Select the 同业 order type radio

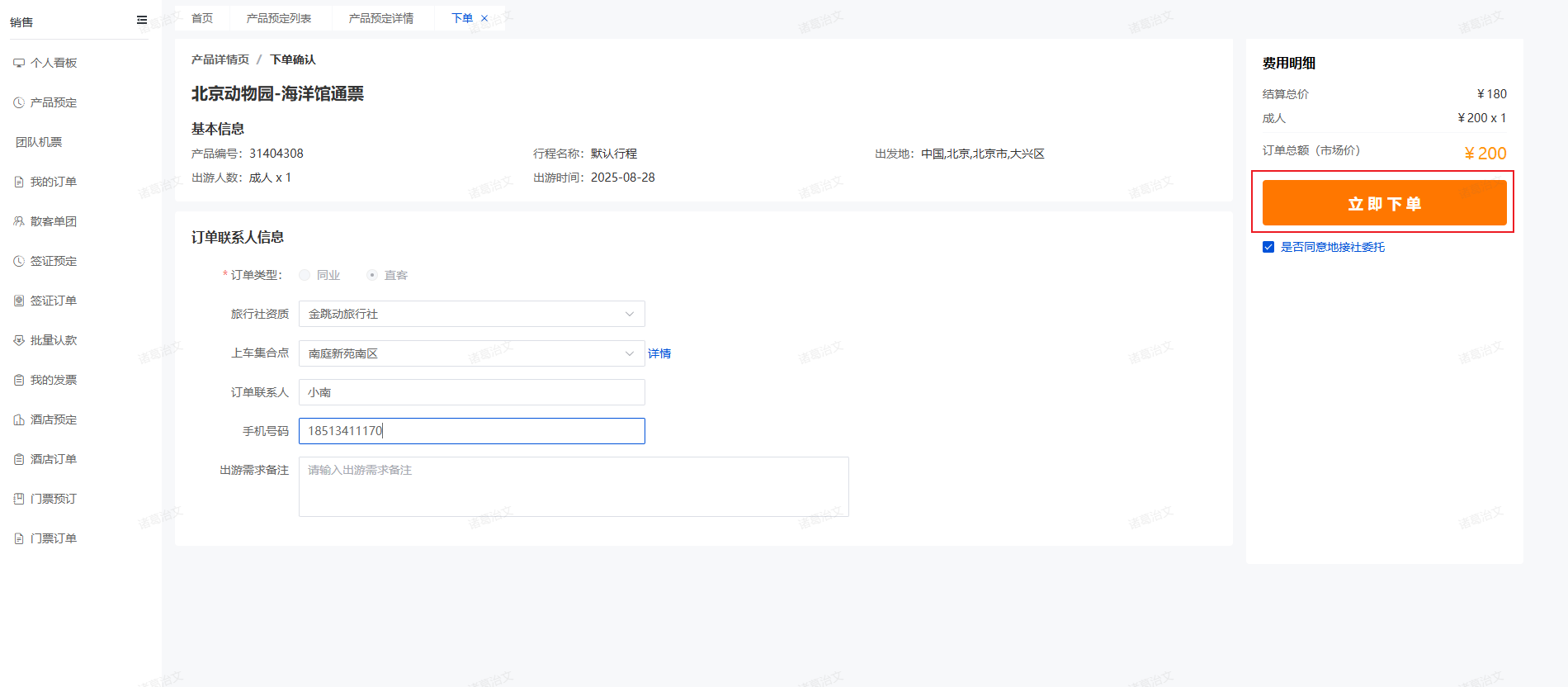305,275
